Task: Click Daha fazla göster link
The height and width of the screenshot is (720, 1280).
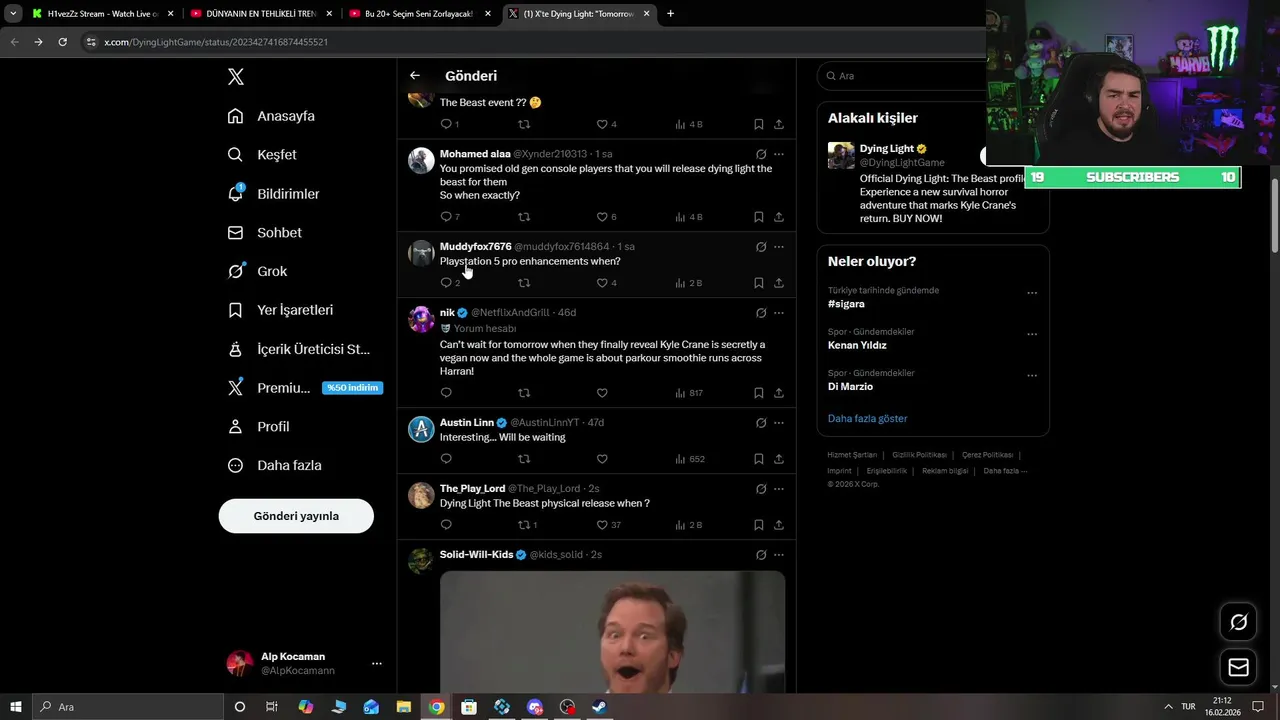Action: [x=867, y=418]
